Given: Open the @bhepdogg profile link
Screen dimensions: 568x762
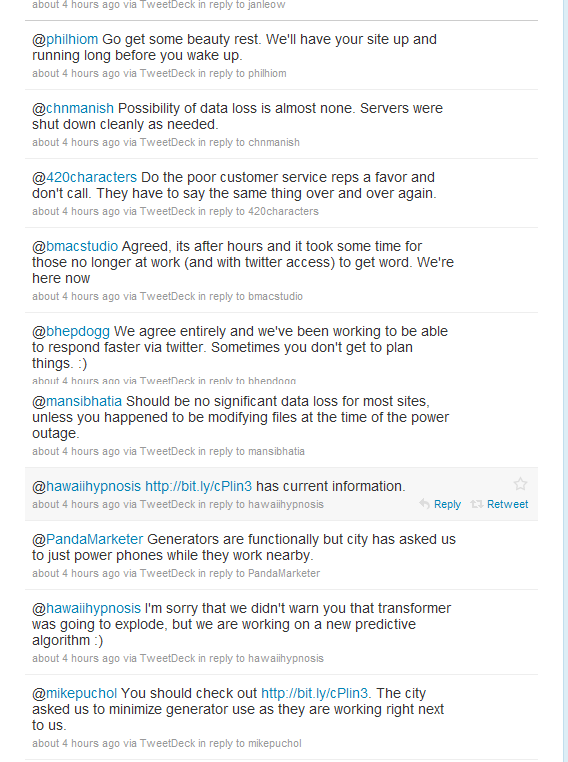Looking at the screenshot, I should (71, 331).
